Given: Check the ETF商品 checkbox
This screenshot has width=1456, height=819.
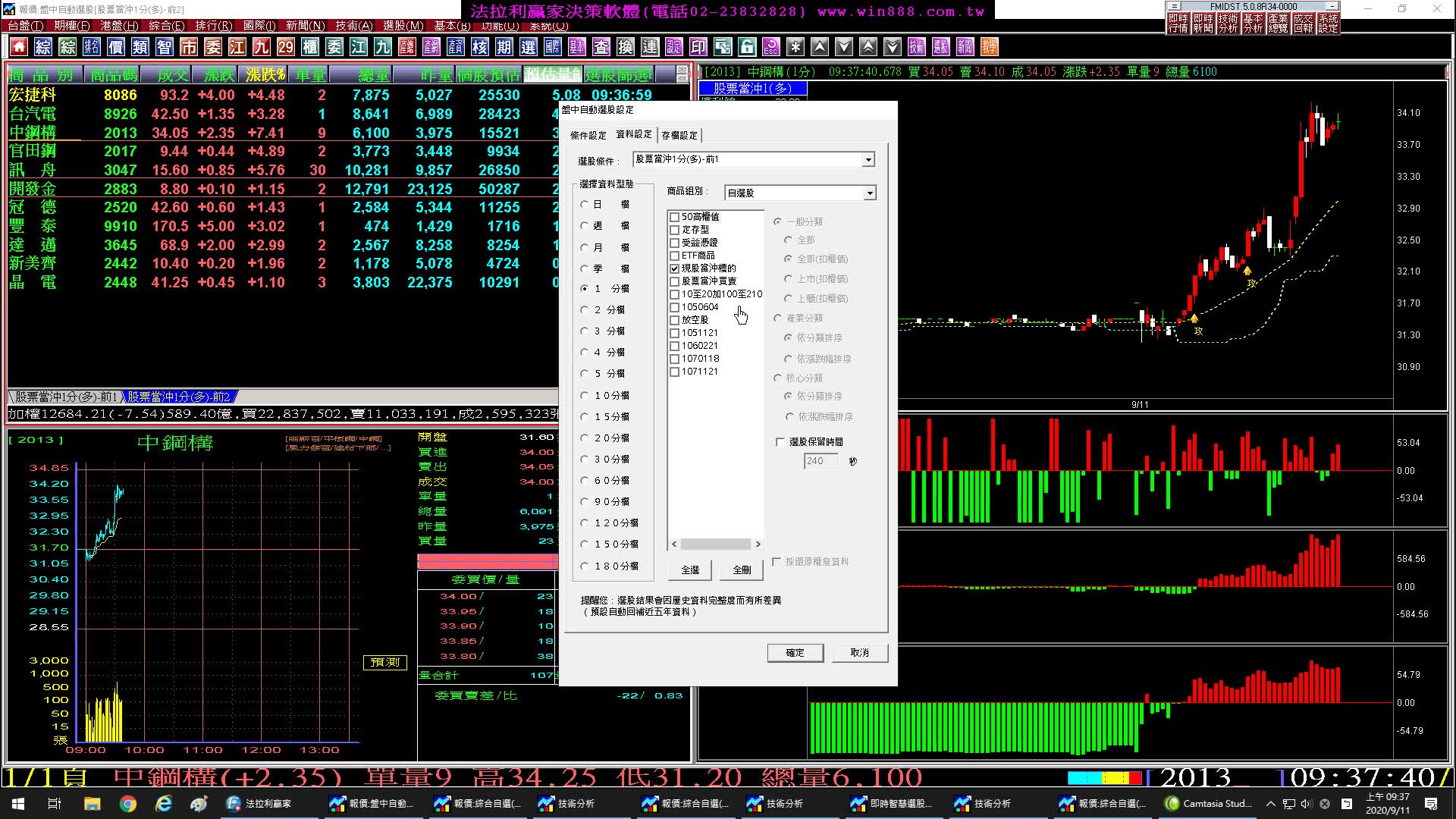Looking at the screenshot, I should [674, 256].
